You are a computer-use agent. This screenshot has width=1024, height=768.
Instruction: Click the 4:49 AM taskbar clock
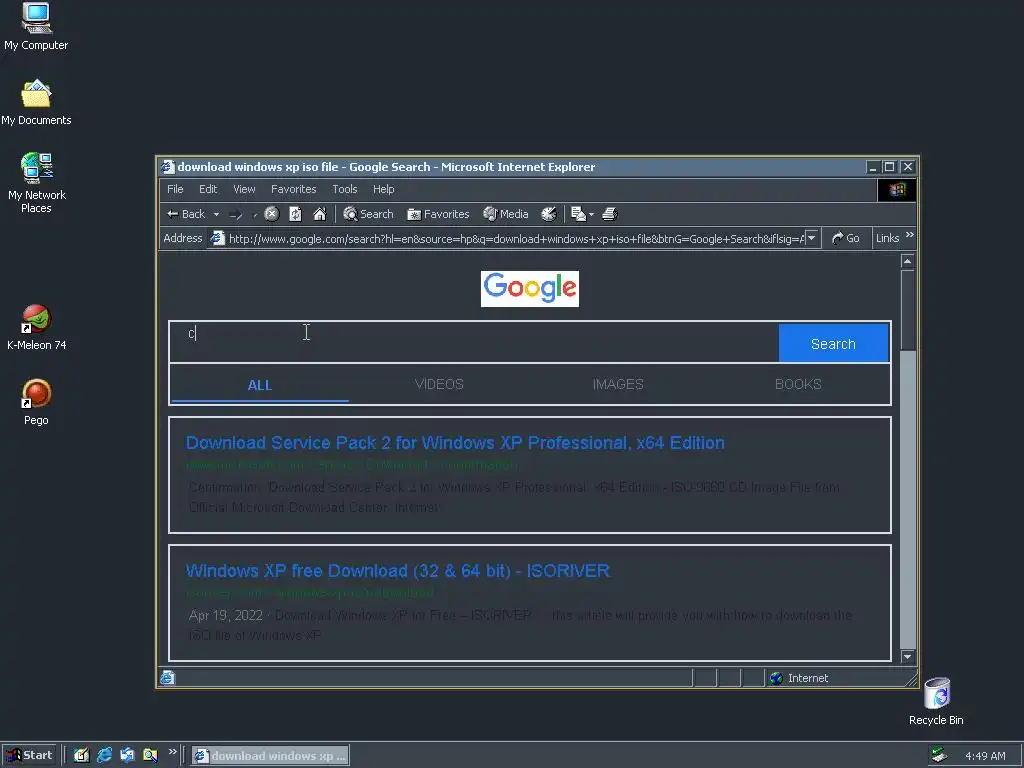[x=985, y=756]
